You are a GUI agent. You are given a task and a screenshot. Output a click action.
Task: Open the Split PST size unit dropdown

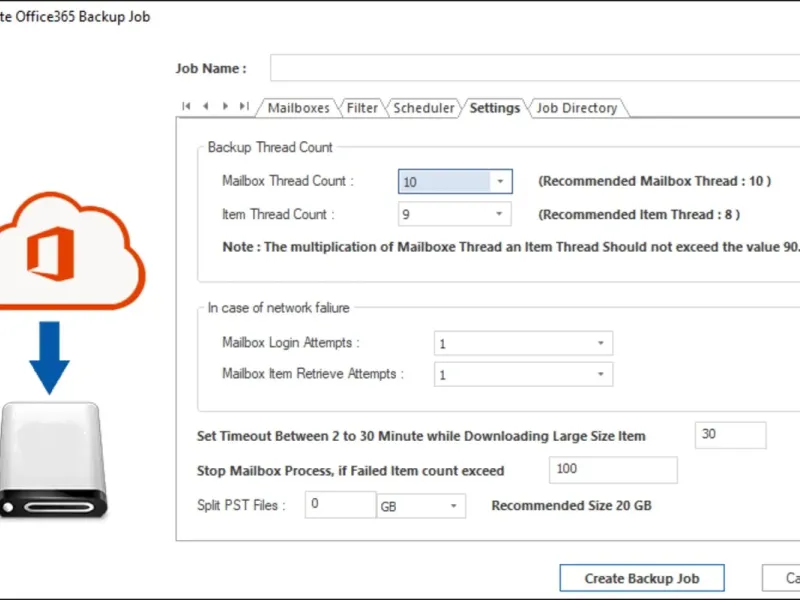pos(453,506)
